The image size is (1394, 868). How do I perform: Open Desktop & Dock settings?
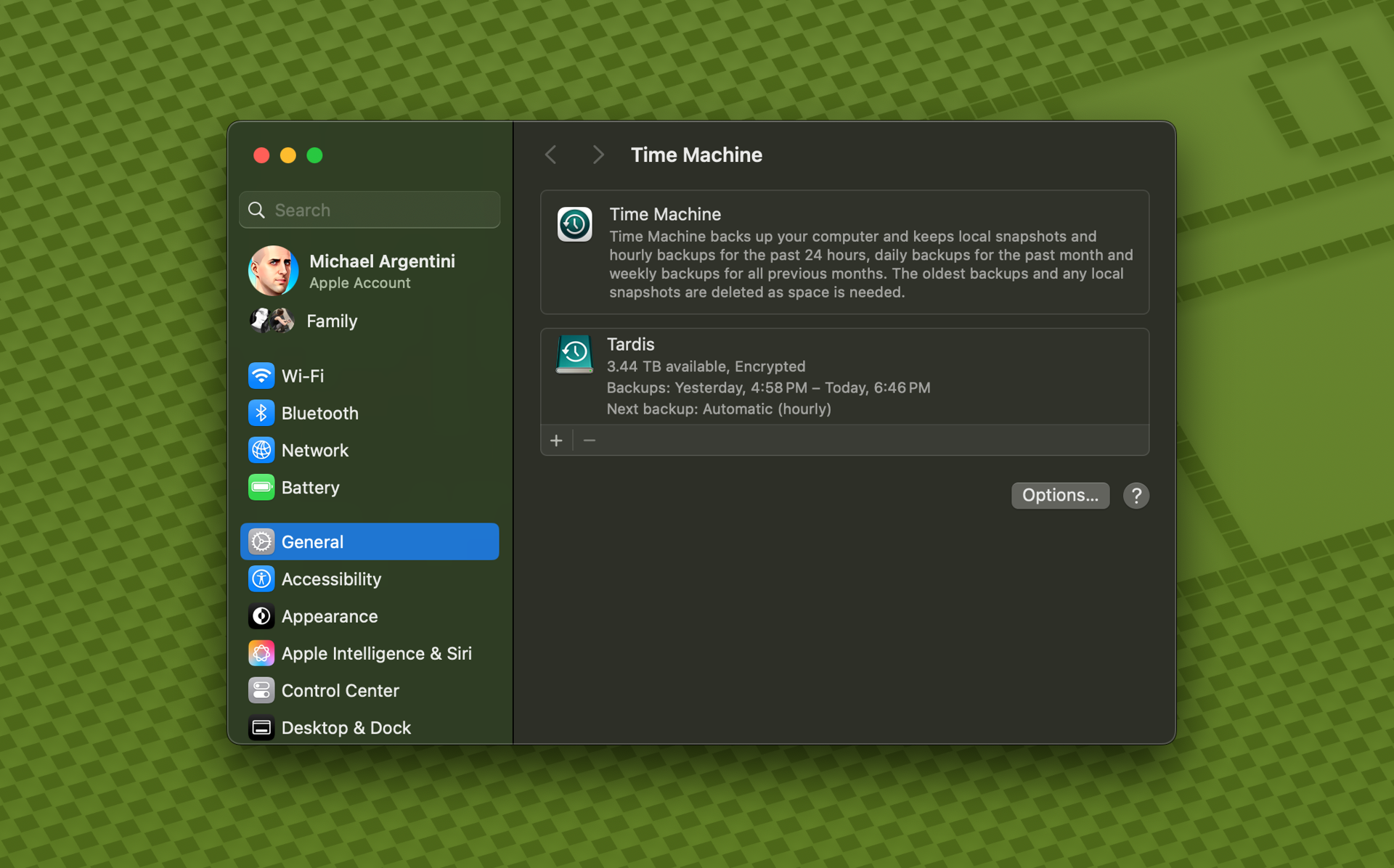(x=370, y=727)
